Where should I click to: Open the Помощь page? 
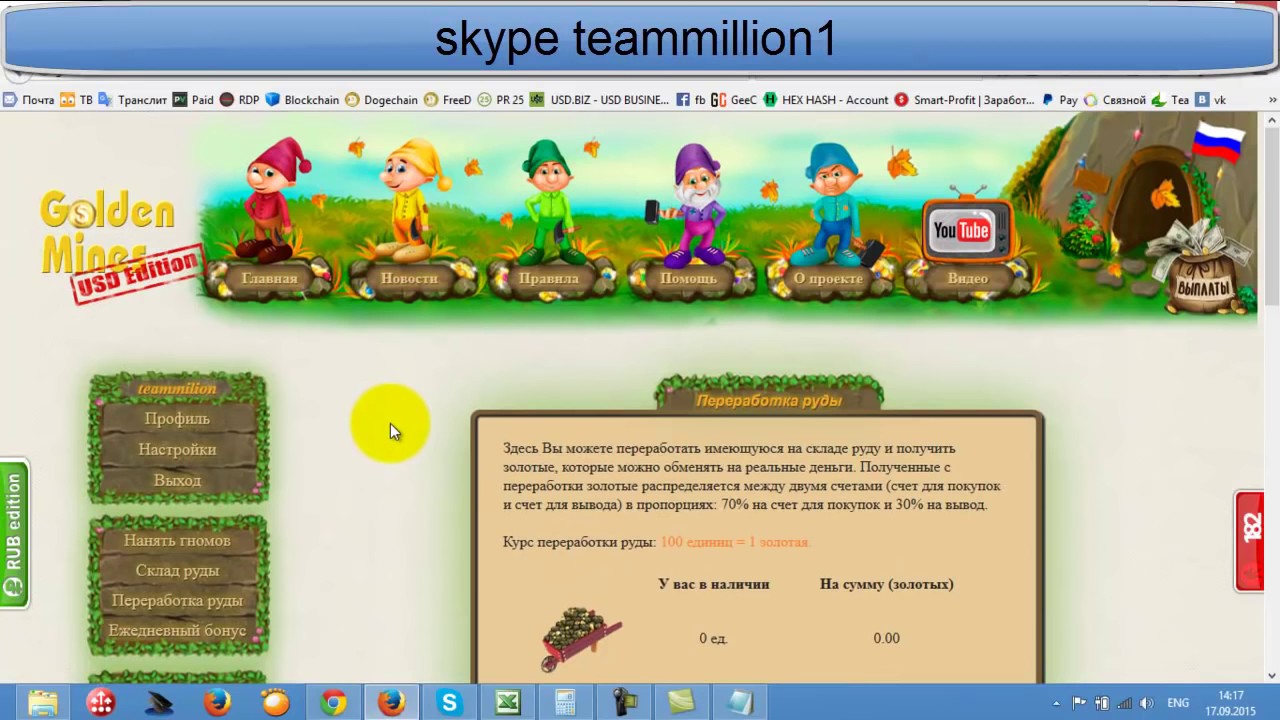point(688,279)
